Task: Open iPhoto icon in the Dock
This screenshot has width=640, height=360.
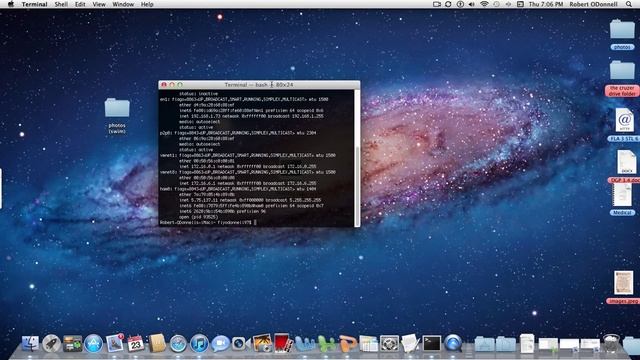Action: tap(262, 343)
